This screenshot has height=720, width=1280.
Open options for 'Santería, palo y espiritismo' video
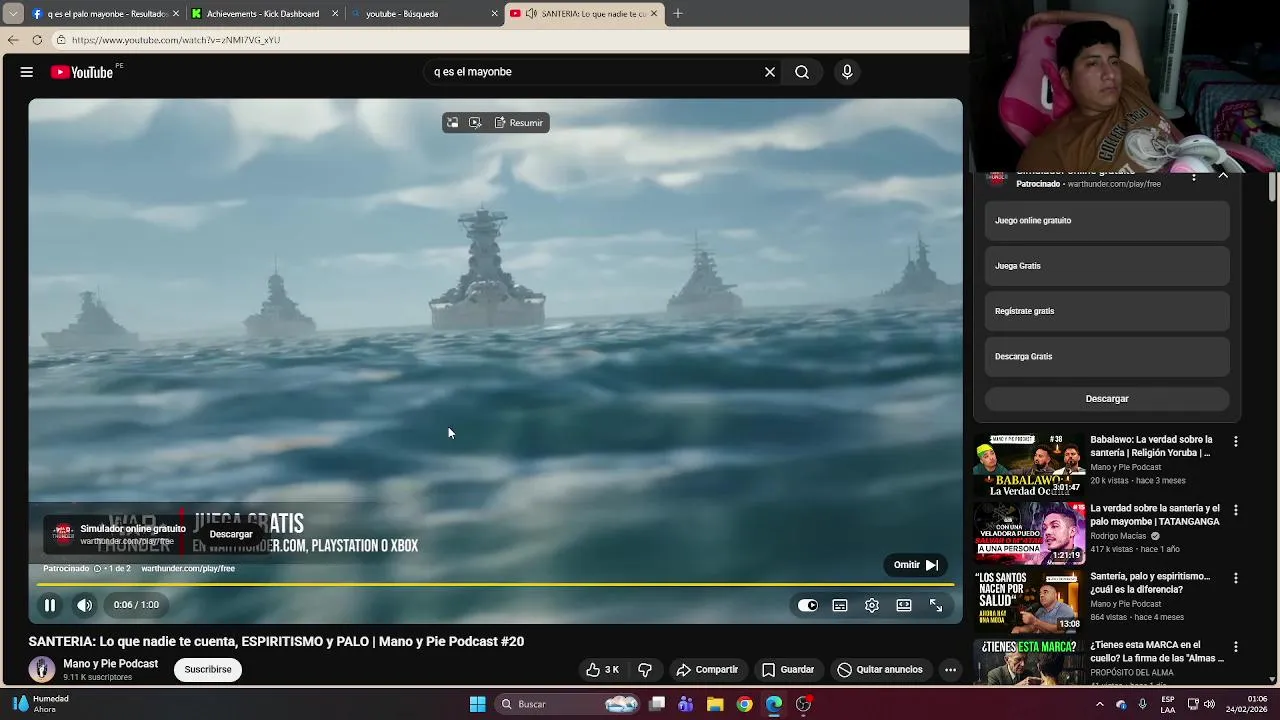(1236, 578)
